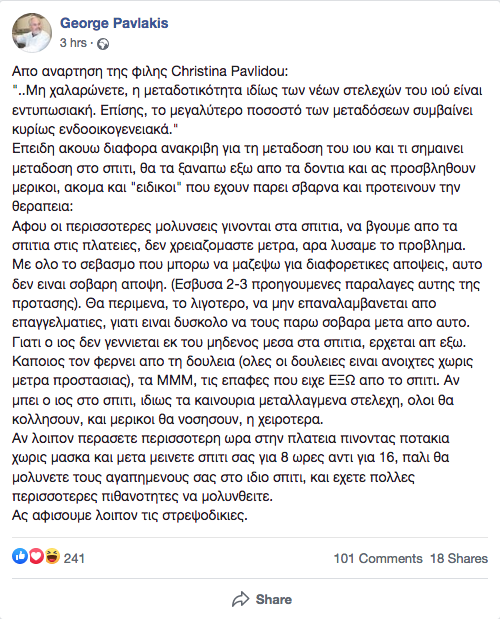Click the quoted line starting "..Μη χαλαρώνετε"
This screenshot has width=500, height=619.
pos(247,90)
